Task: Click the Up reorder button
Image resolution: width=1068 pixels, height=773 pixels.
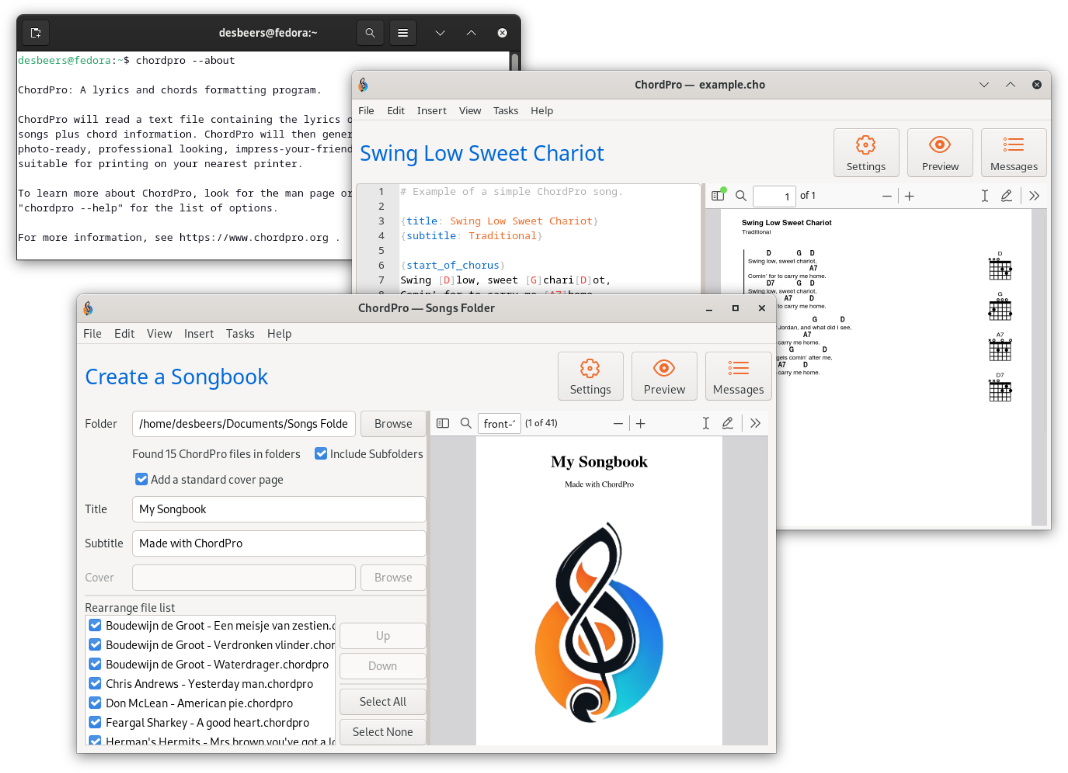Action: pos(383,635)
